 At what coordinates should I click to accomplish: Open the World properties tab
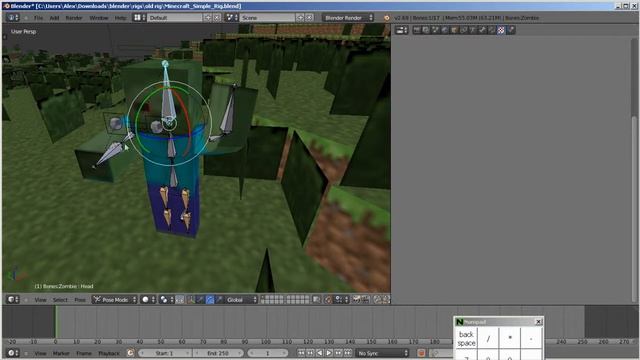(x=444, y=30)
